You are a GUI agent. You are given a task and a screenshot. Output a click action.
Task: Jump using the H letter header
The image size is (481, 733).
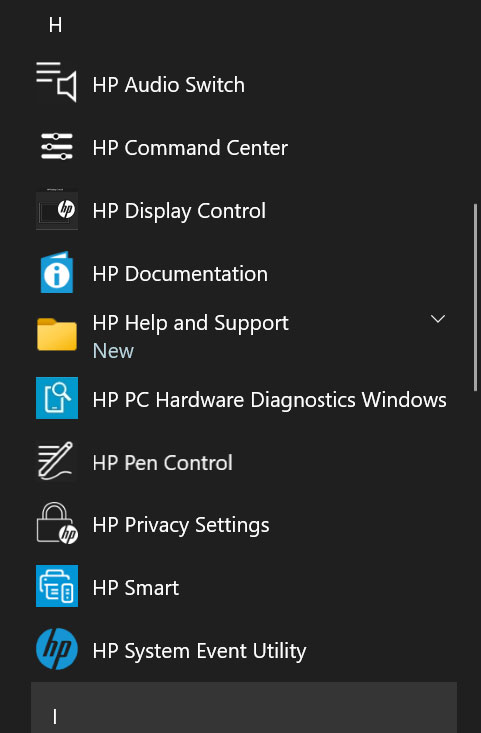pyautogui.click(x=55, y=25)
